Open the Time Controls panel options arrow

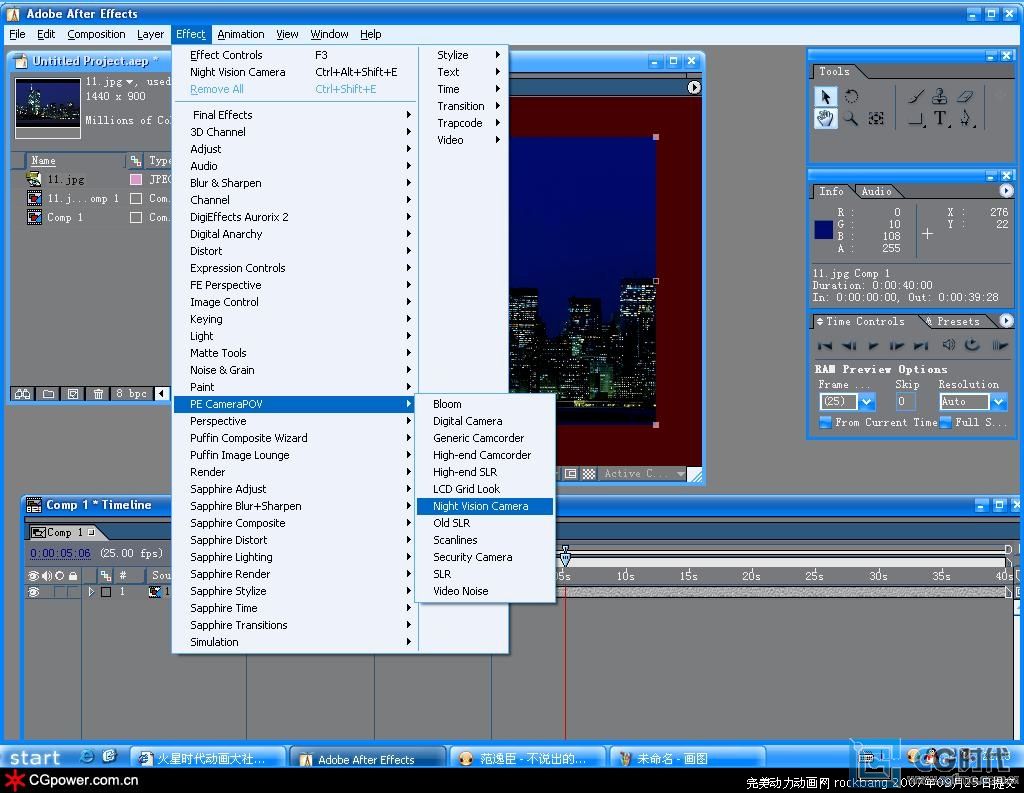(x=1006, y=321)
